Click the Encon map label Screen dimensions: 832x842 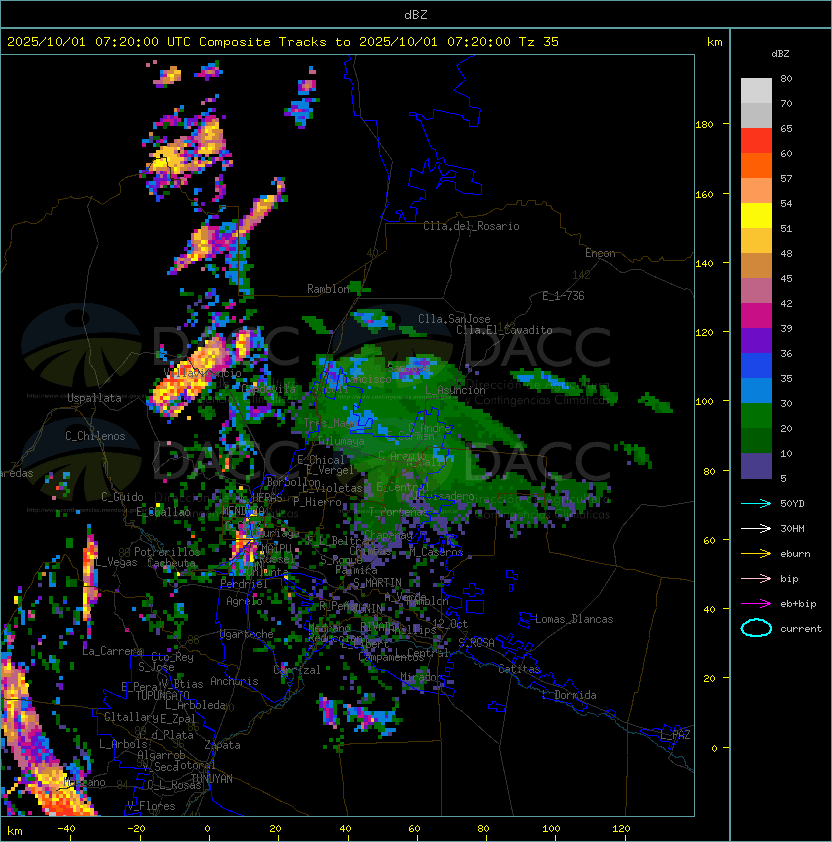pyautogui.click(x=600, y=253)
